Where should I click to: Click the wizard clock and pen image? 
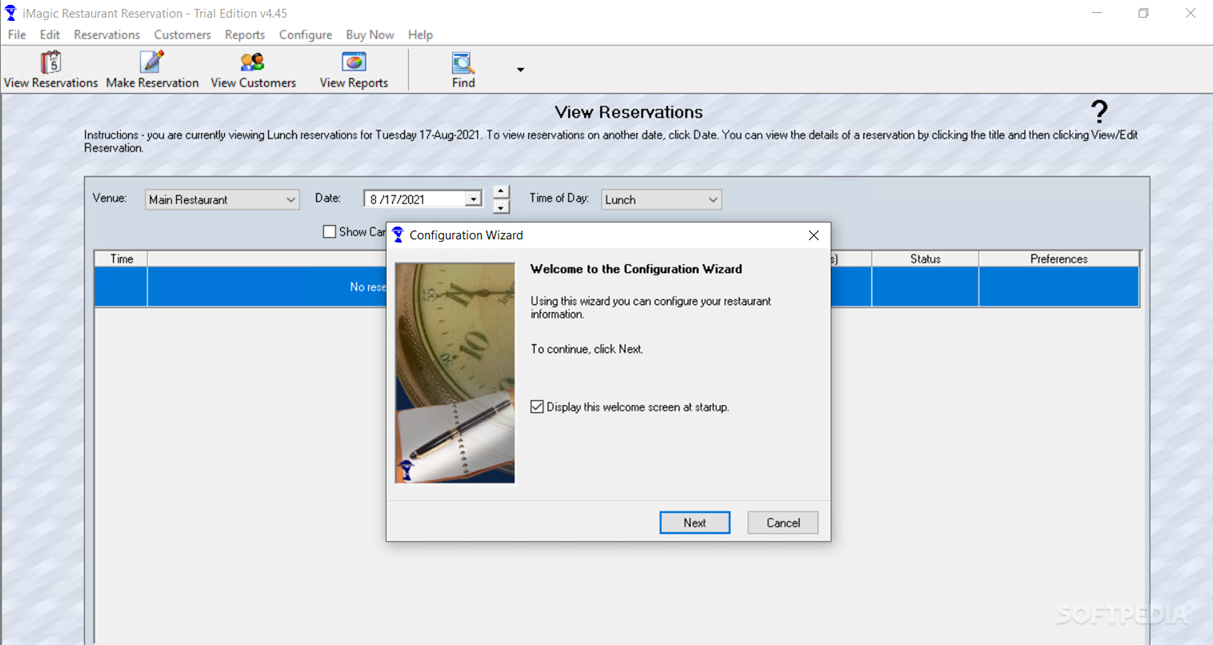point(455,373)
